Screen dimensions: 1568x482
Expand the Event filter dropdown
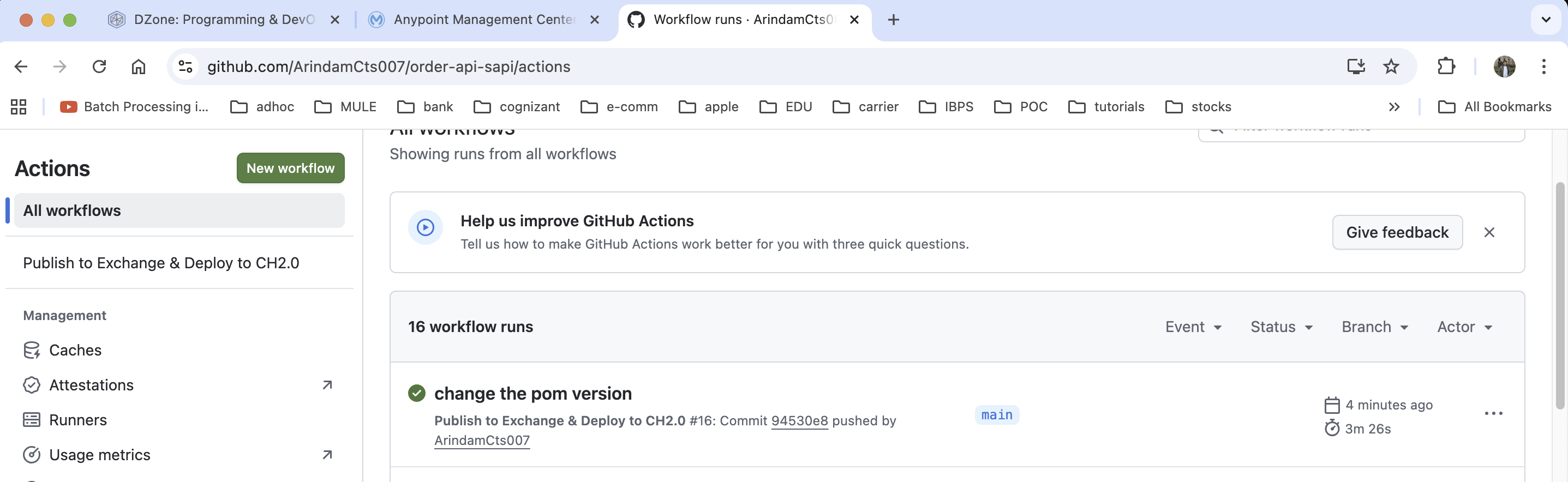coord(1194,327)
